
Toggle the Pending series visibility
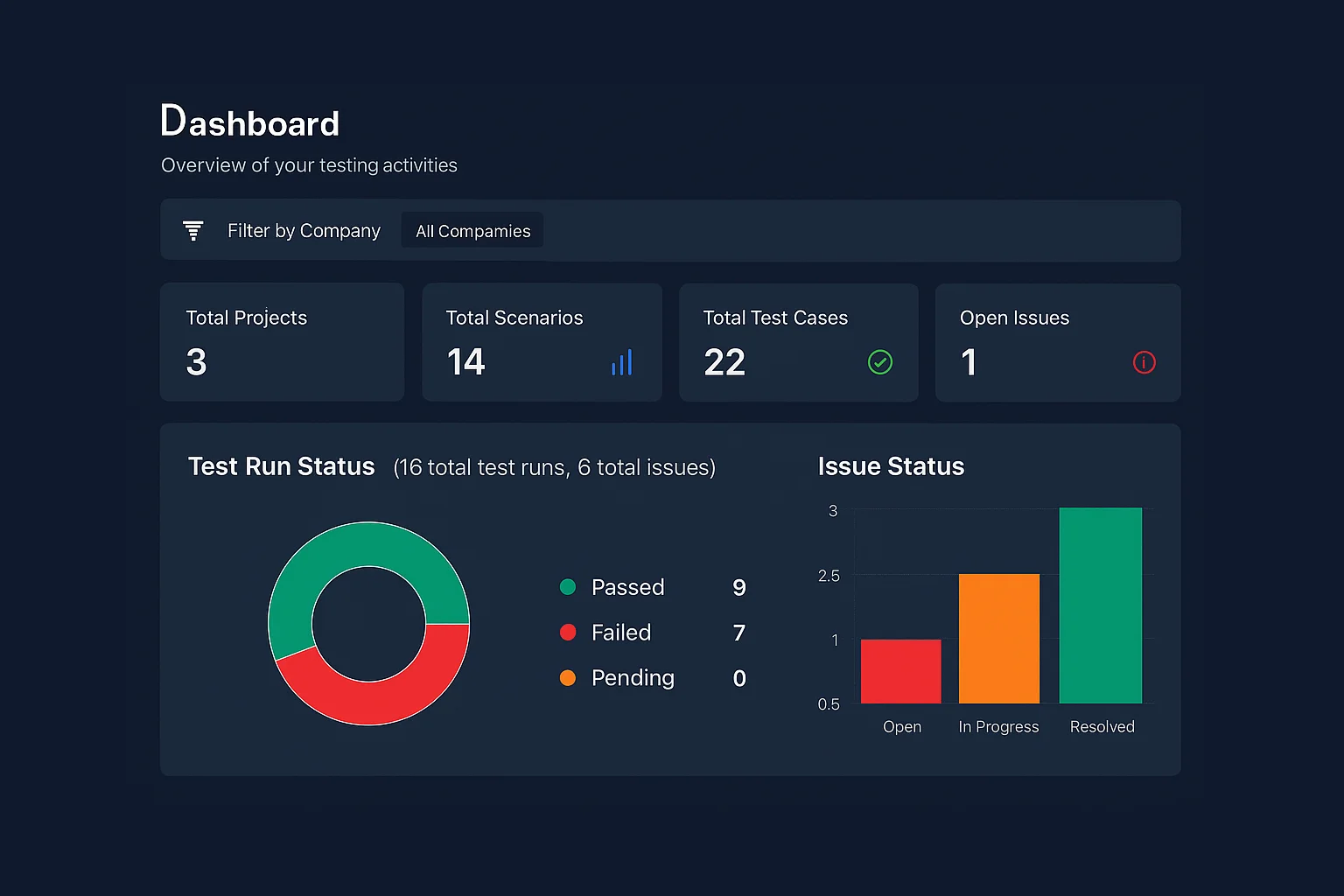click(633, 677)
